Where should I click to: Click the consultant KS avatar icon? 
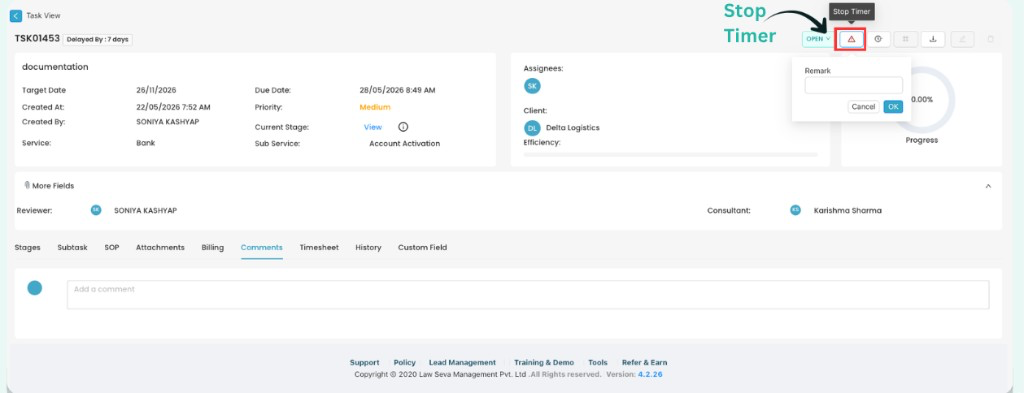coord(795,210)
